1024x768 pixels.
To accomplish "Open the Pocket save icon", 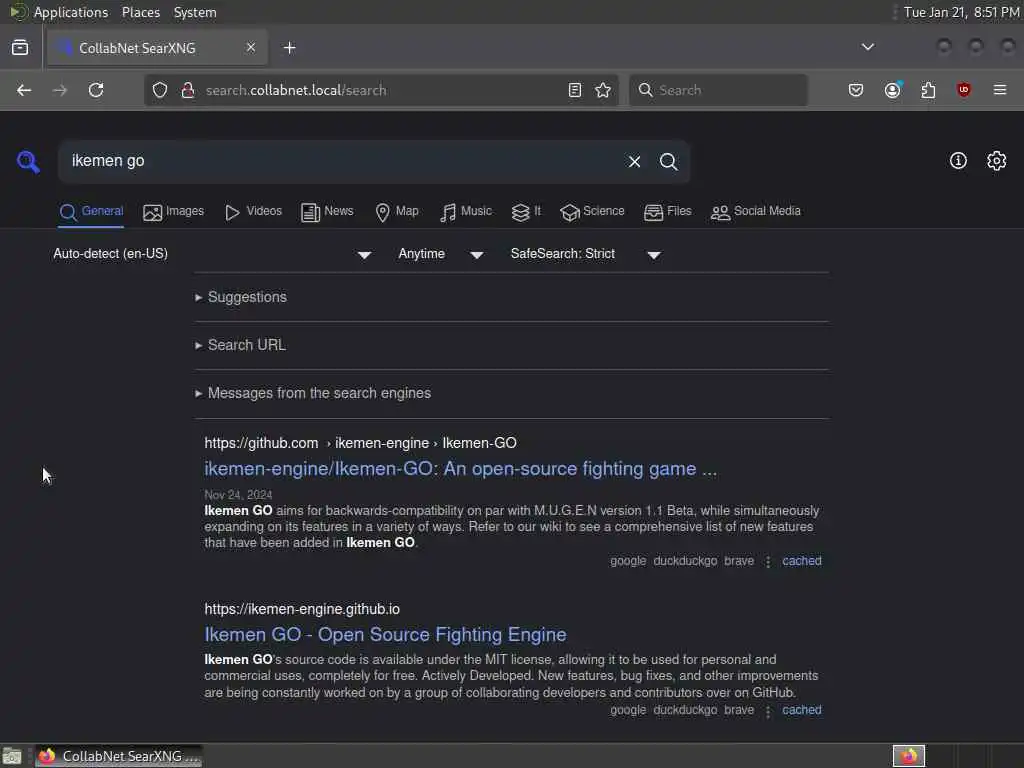I will [856, 90].
